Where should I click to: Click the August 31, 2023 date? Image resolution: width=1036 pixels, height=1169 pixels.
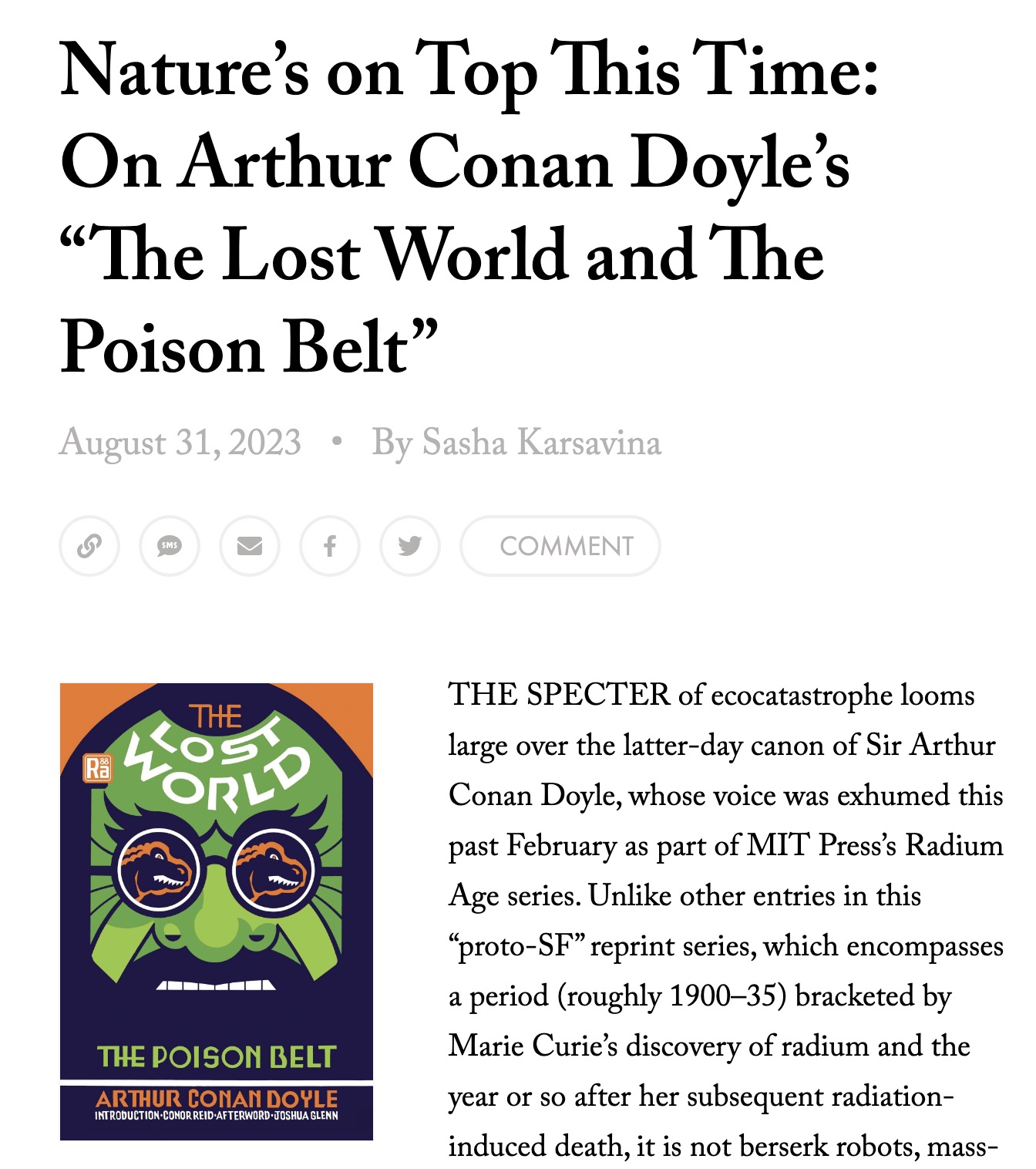pos(180,443)
